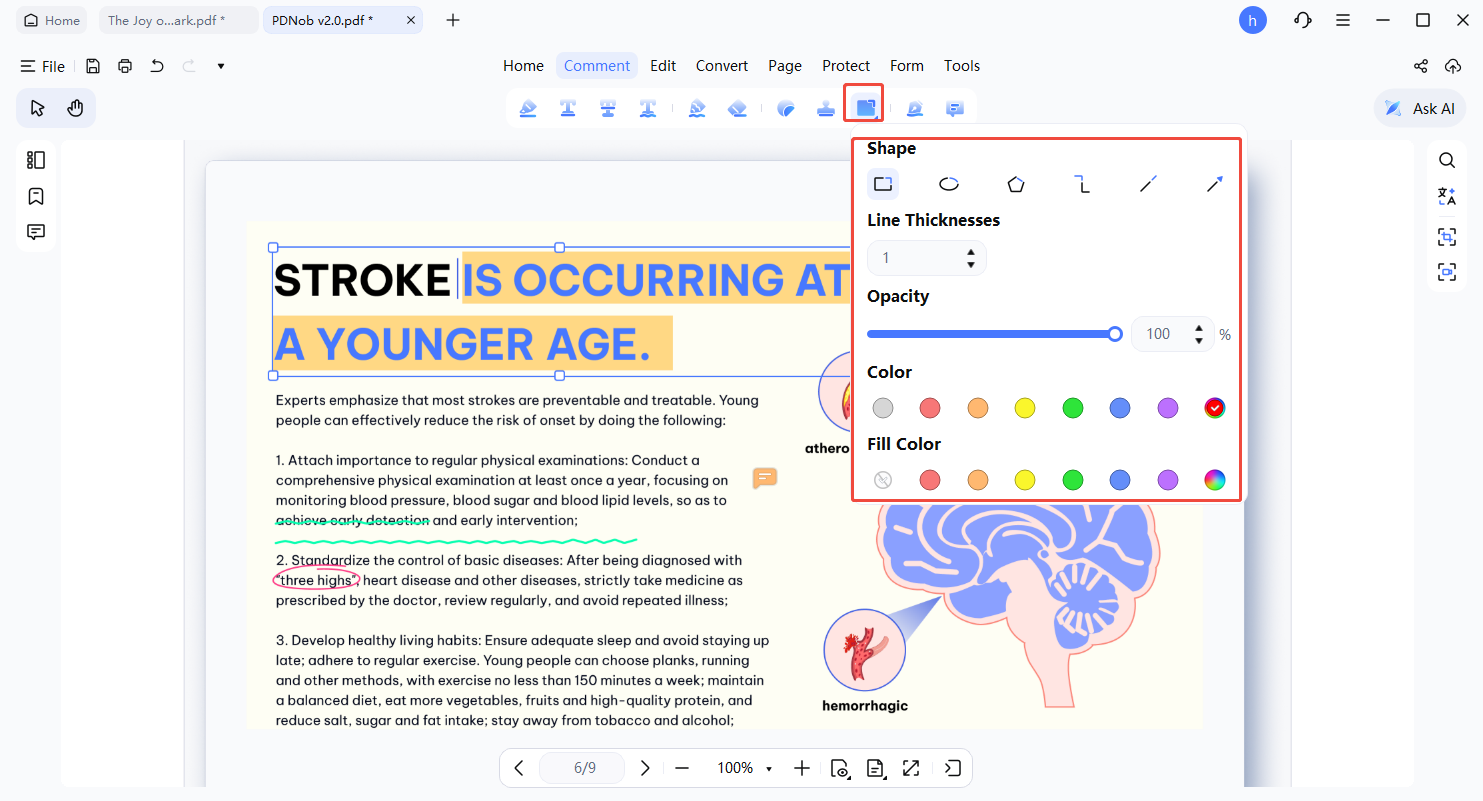The height and width of the screenshot is (801, 1483).
Task: Increase line thickness with up arrow
Action: (970, 252)
